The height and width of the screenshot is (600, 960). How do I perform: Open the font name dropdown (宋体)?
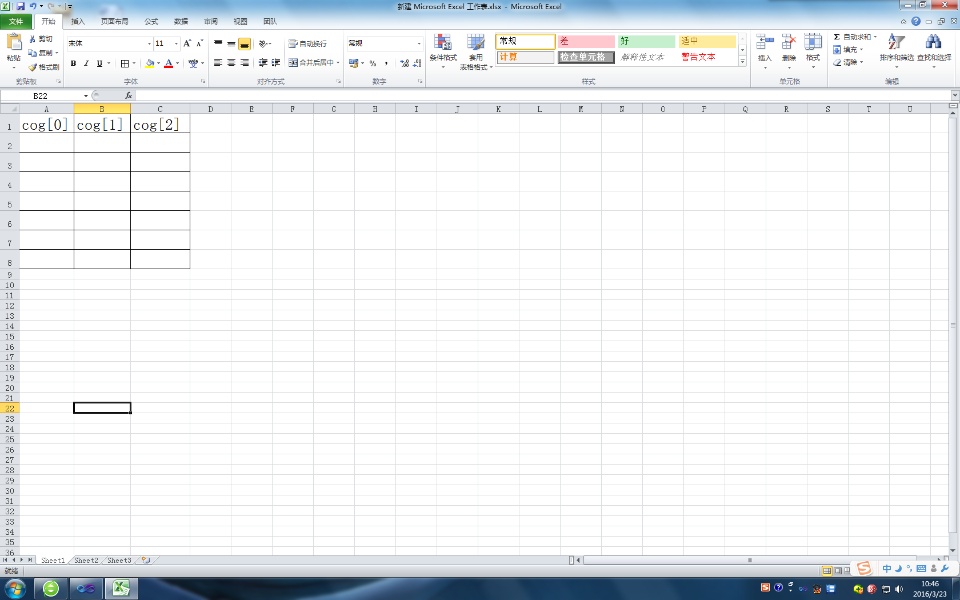(x=149, y=43)
